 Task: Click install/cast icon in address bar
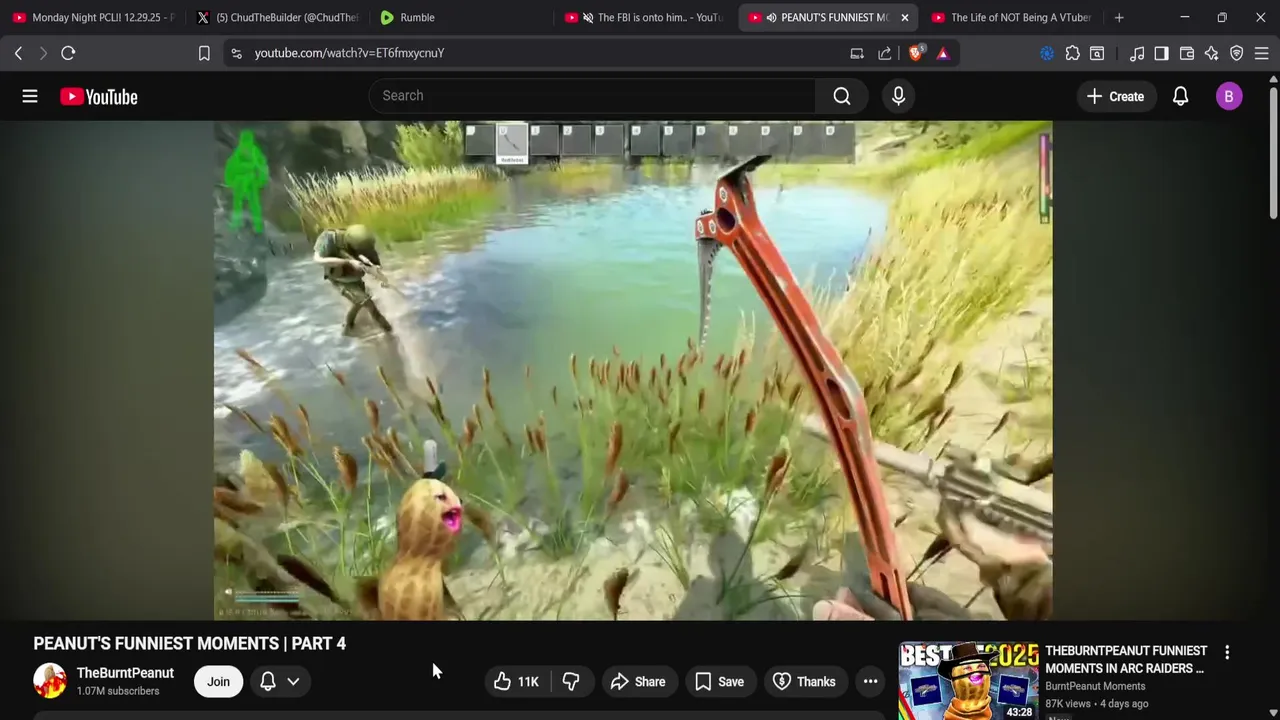click(857, 53)
